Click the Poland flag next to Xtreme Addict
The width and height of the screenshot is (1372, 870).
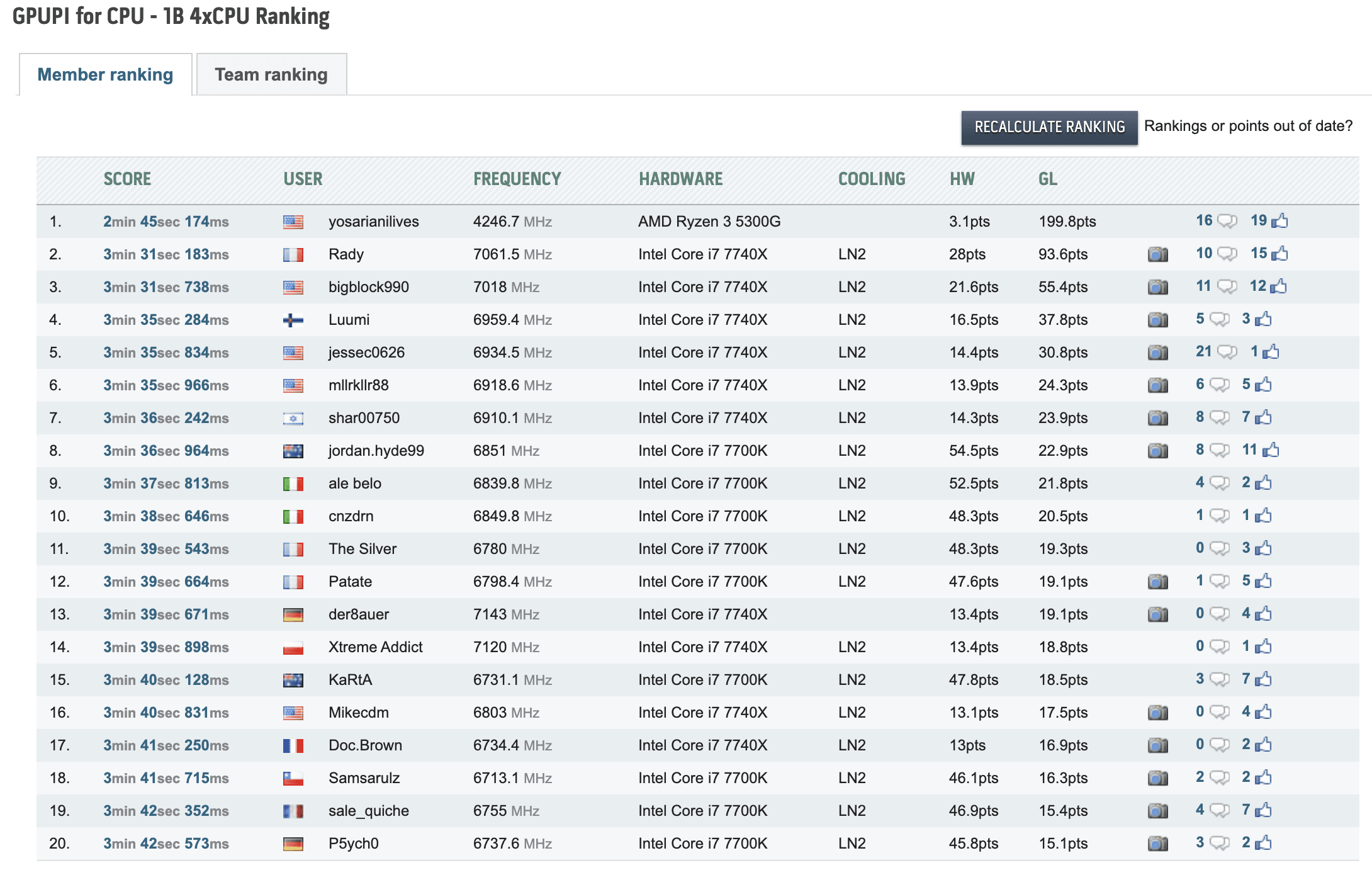click(293, 647)
